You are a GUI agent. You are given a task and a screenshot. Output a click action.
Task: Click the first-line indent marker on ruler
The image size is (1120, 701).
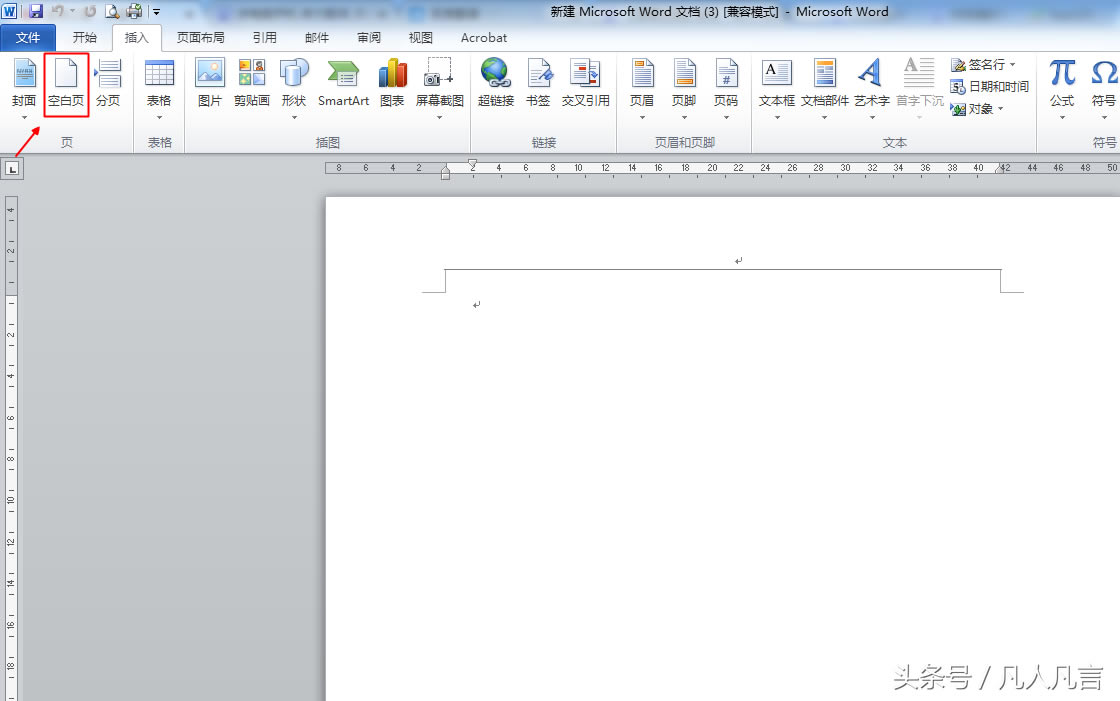click(472, 163)
